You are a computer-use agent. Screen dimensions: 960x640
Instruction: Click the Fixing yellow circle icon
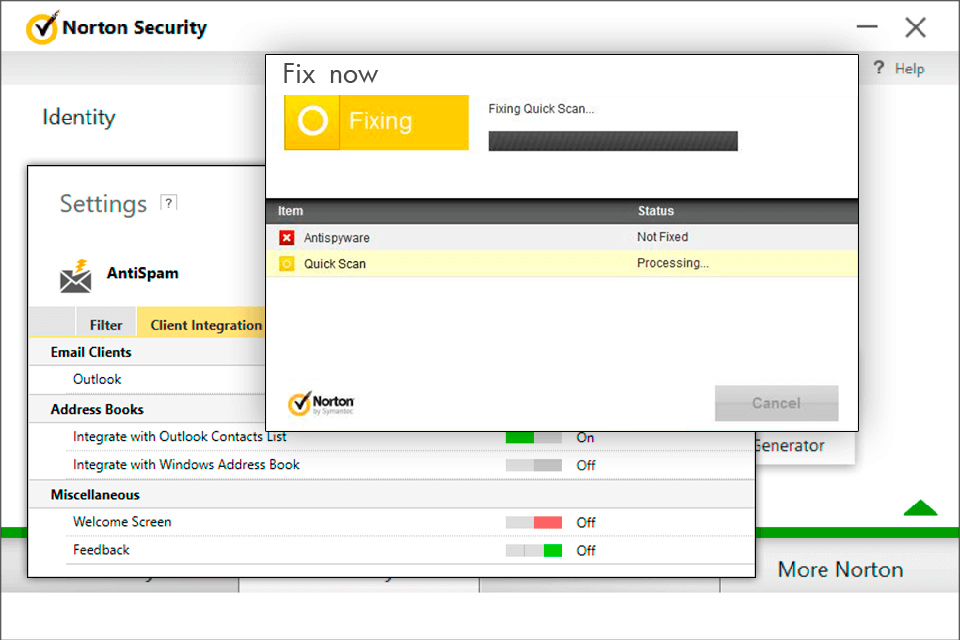click(x=313, y=122)
